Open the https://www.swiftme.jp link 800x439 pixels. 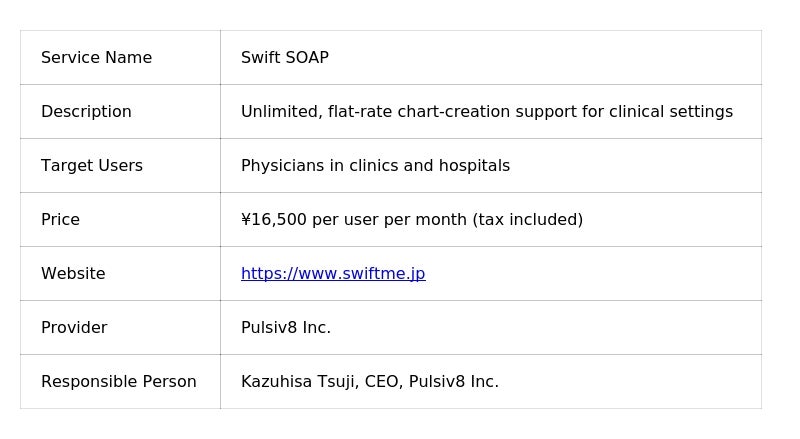click(x=333, y=273)
